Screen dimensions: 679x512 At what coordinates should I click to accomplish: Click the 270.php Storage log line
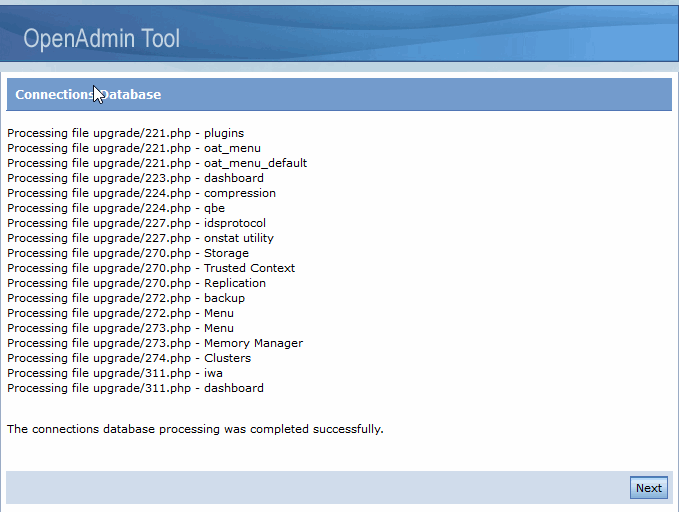coord(128,253)
